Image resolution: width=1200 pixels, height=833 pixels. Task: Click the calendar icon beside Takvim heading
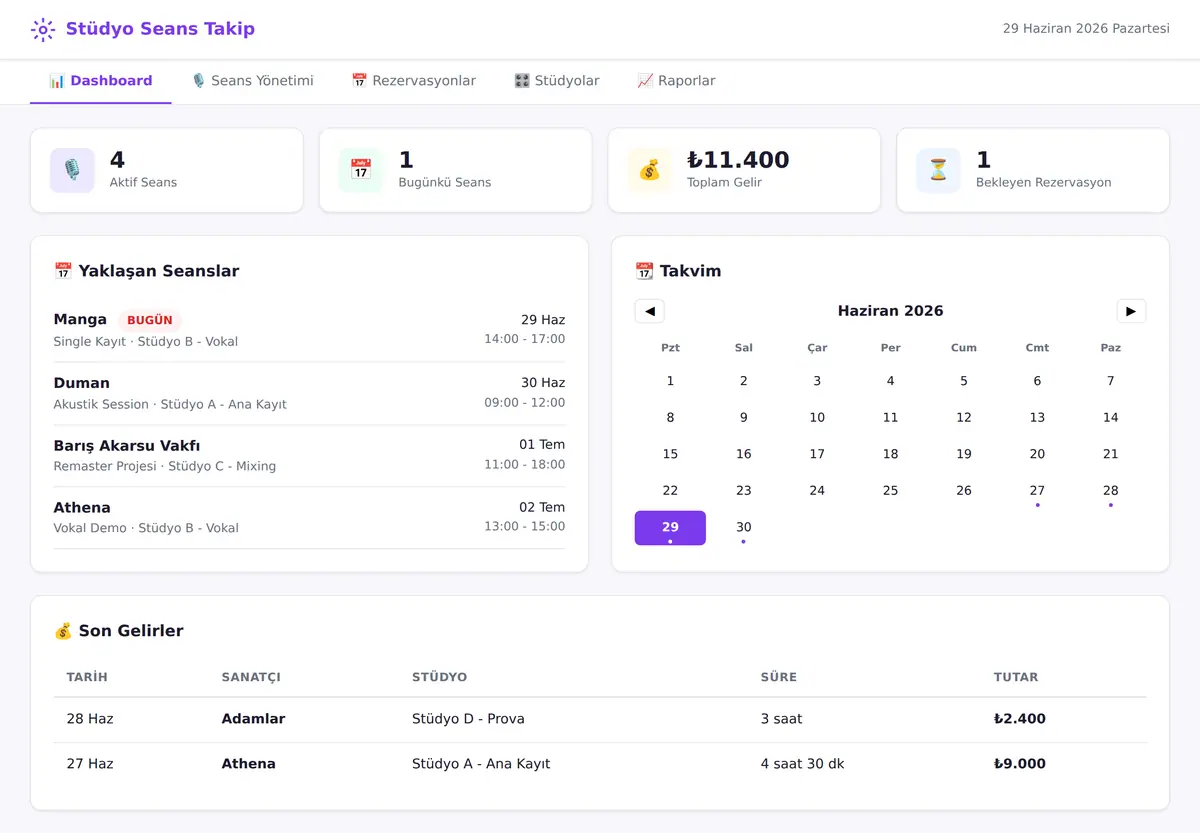644,271
